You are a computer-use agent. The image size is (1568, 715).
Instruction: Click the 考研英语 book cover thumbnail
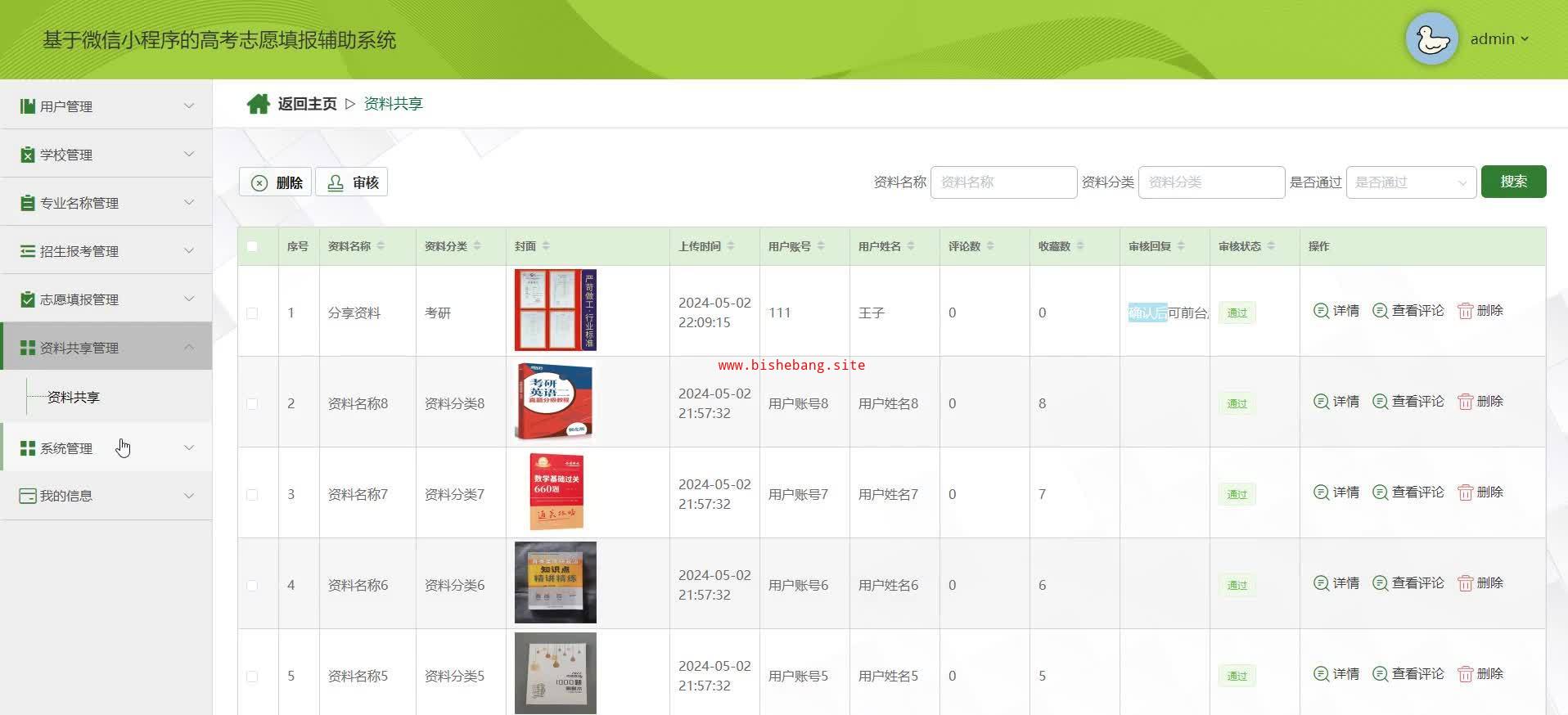tap(555, 402)
